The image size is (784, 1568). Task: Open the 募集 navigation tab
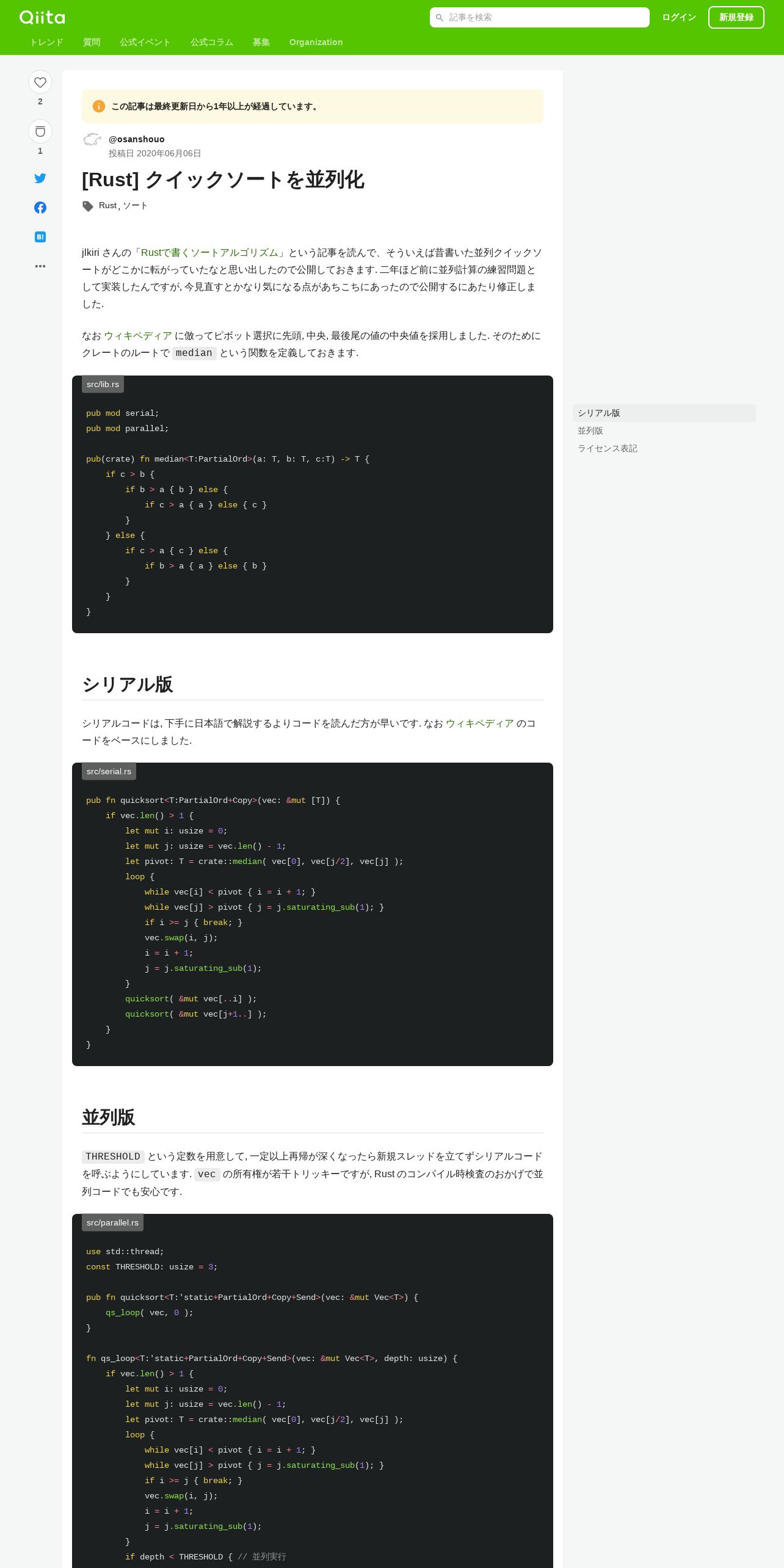tap(261, 42)
